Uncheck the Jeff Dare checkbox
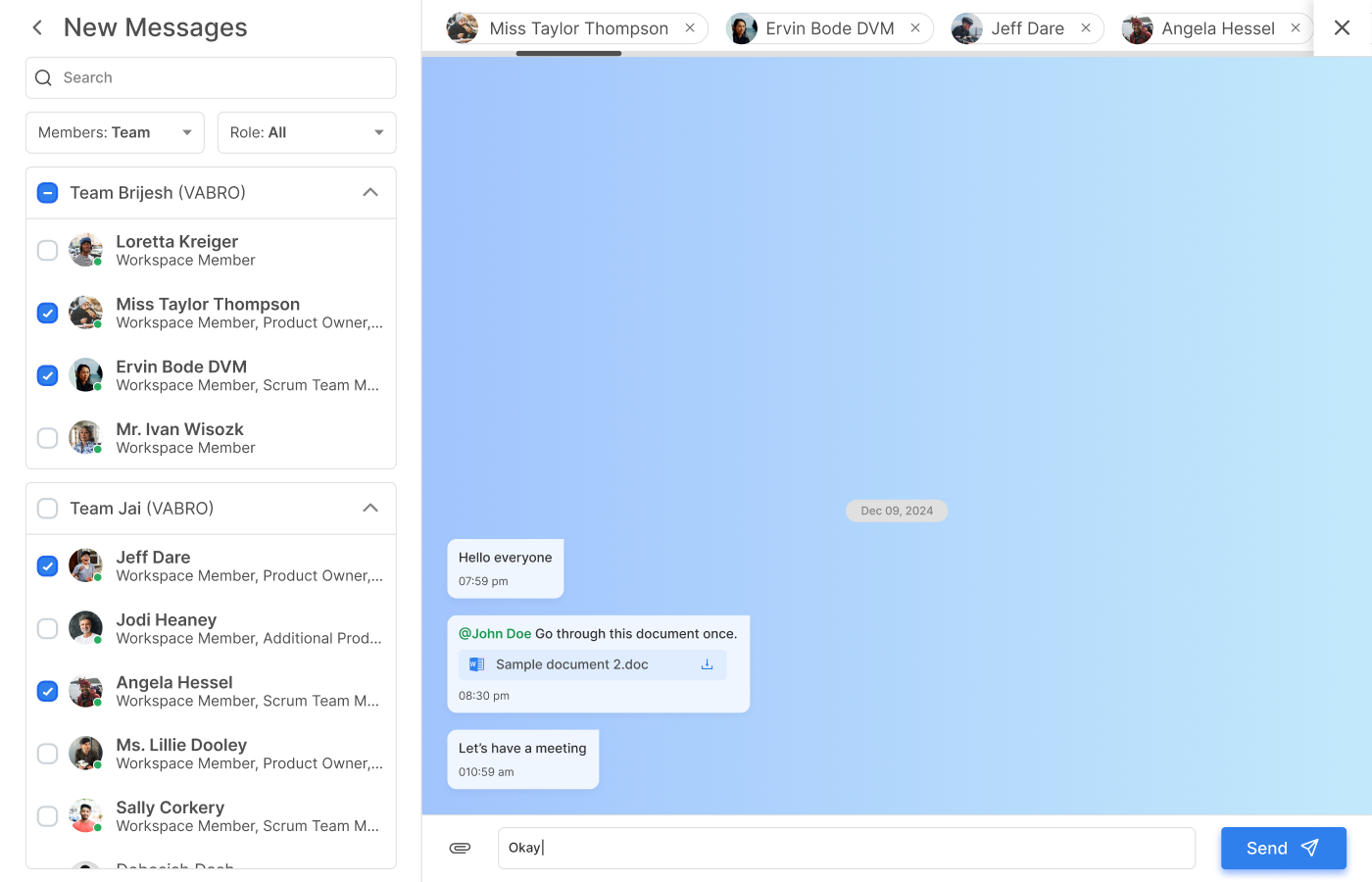The image size is (1372, 882). click(x=47, y=566)
